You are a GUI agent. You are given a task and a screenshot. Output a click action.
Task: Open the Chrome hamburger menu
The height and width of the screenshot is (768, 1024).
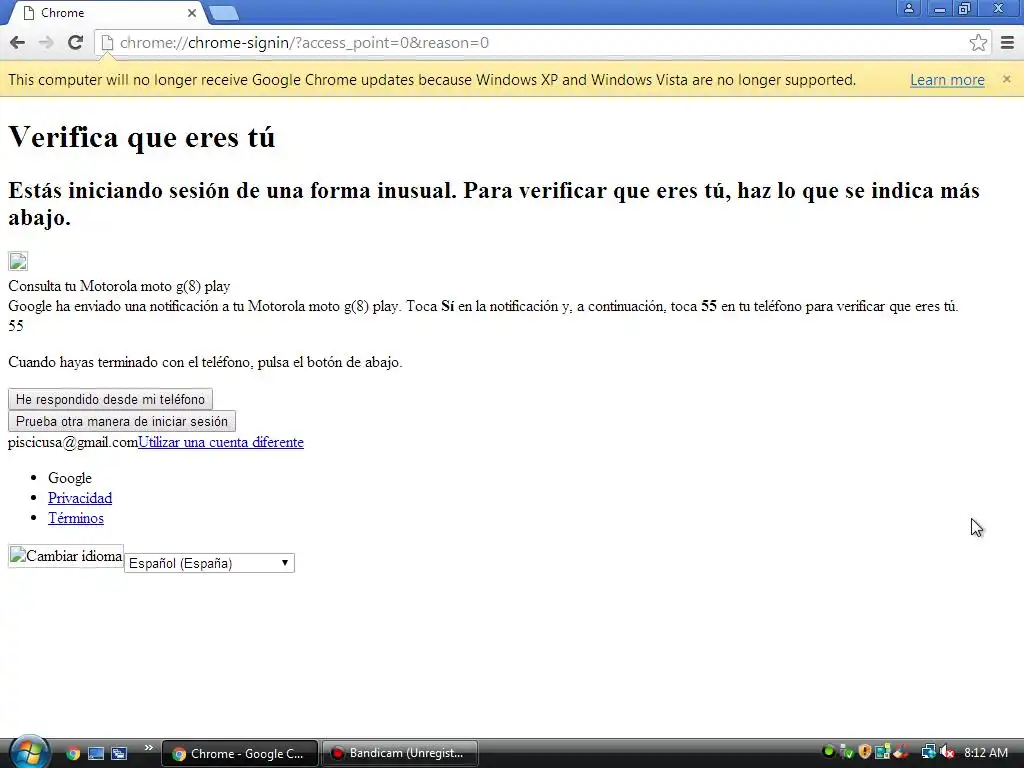tap(1007, 43)
